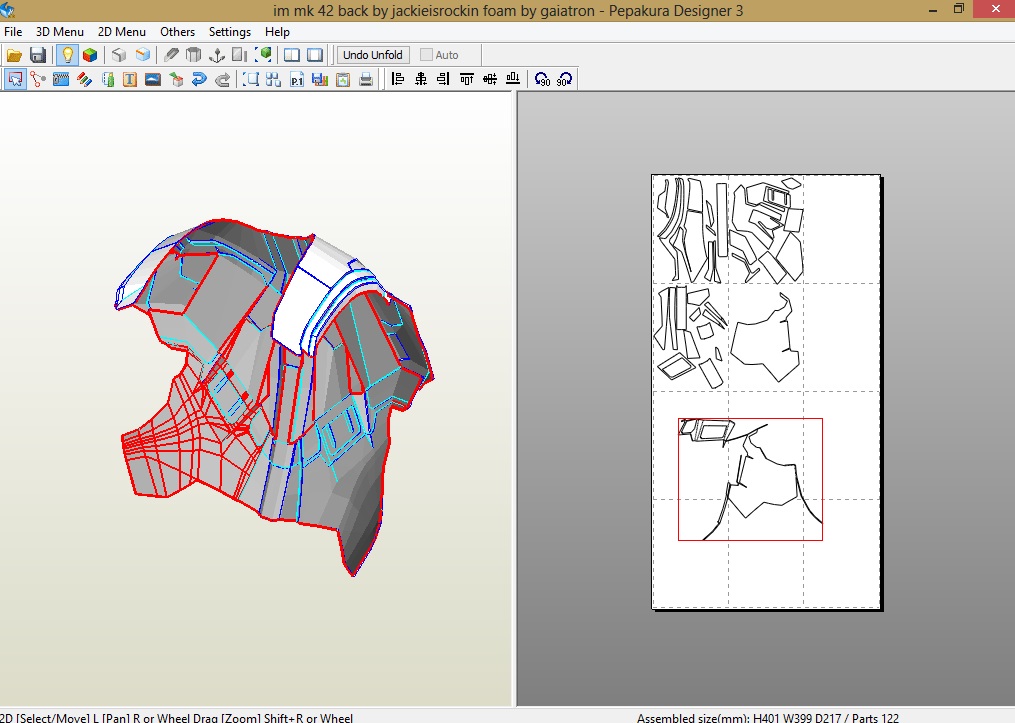Toggle the light bulb lighting icon
Screen dimensions: 1015x723
point(67,55)
